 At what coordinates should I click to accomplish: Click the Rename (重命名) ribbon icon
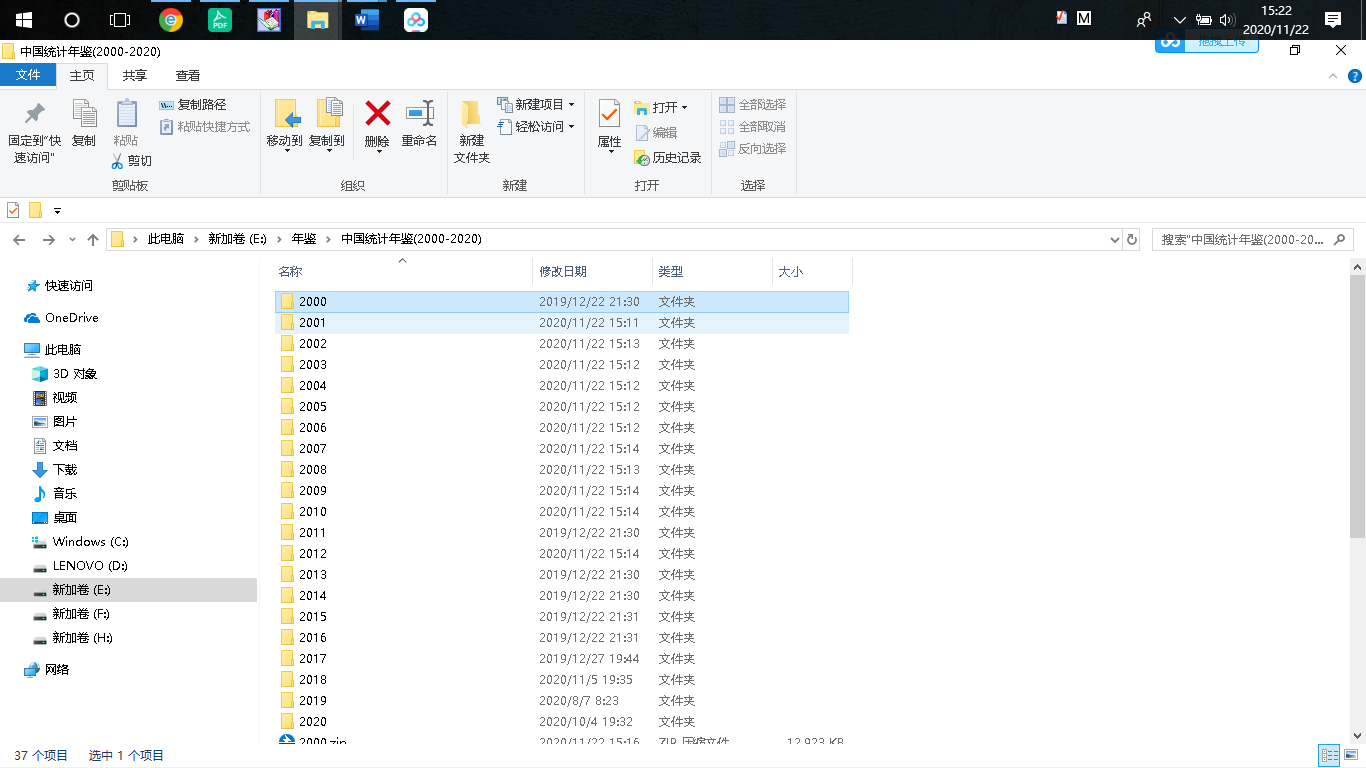point(419,113)
